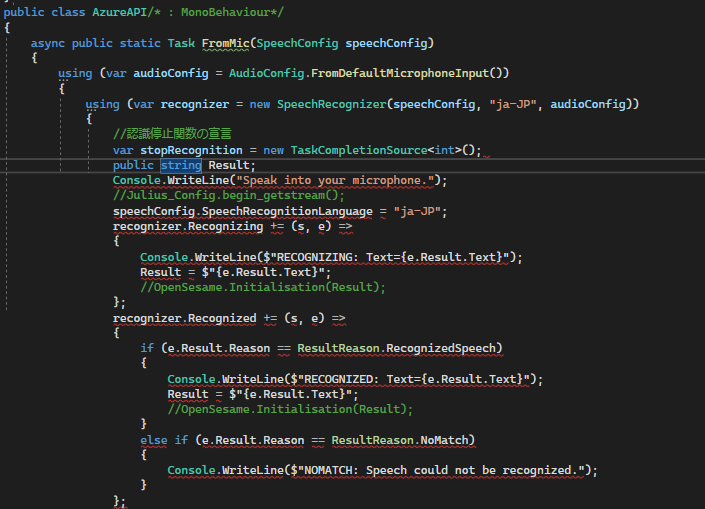705x509 pixels.
Task: Click the else if keyword
Action: click(x=164, y=440)
